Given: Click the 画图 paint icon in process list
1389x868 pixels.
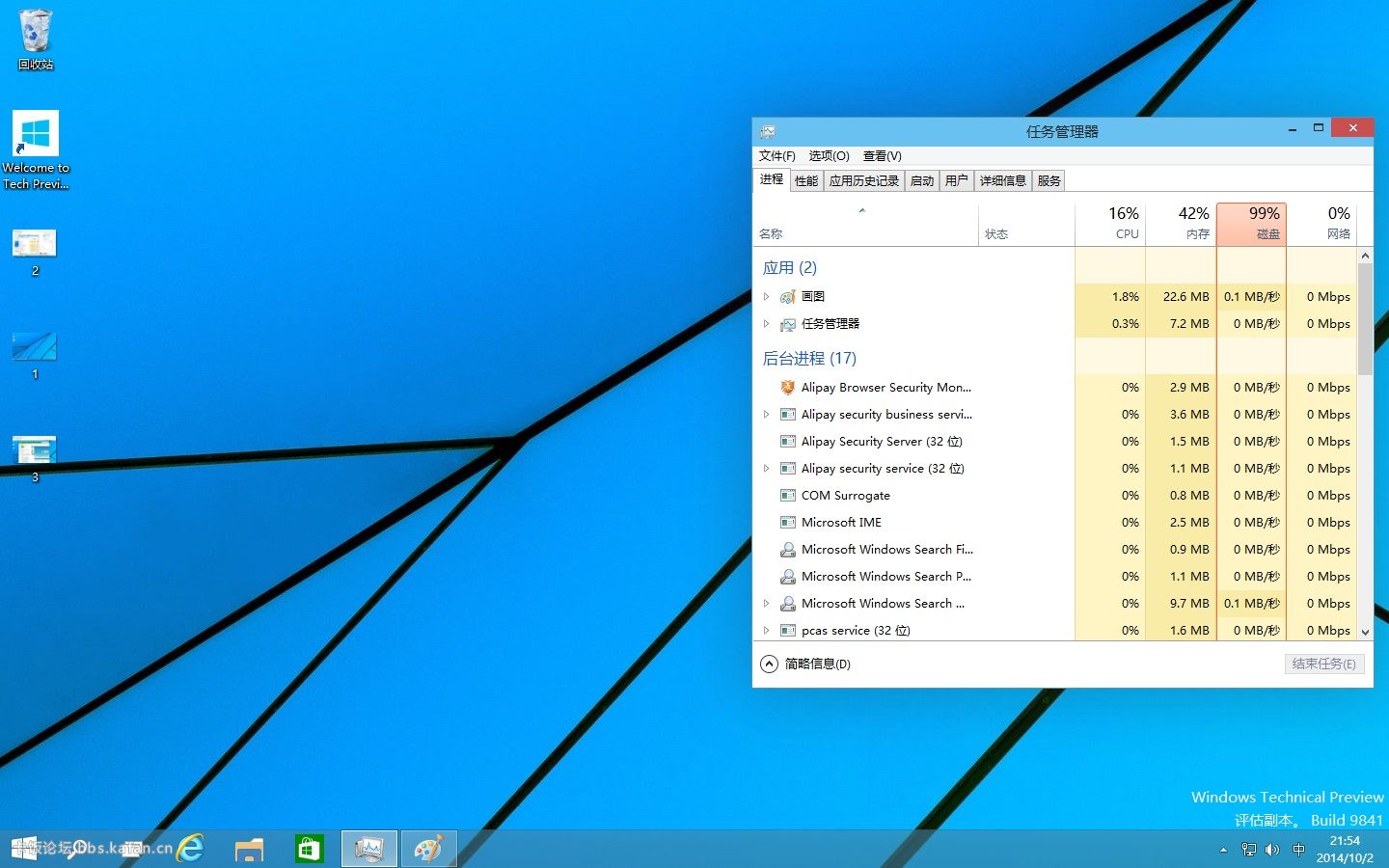Looking at the screenshot, I should click(788, 297).
